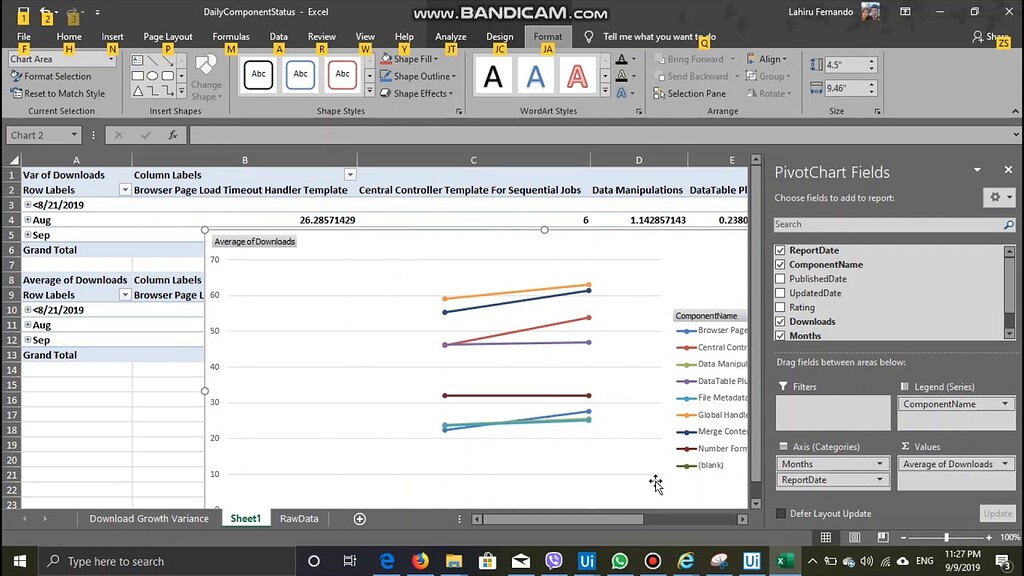Enable the PublishedDate field checkbox
Viewport: 1024px width, 576px height.
pos(780,278)
